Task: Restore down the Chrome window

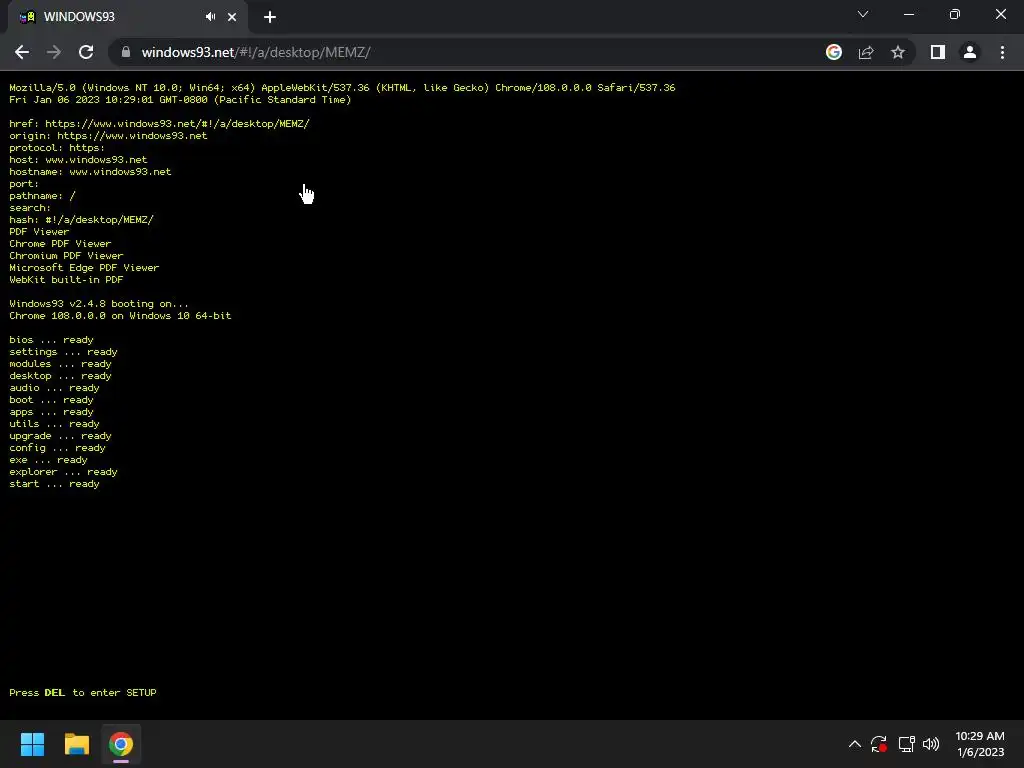Action: pyautogui.click(x=955, y=14)
